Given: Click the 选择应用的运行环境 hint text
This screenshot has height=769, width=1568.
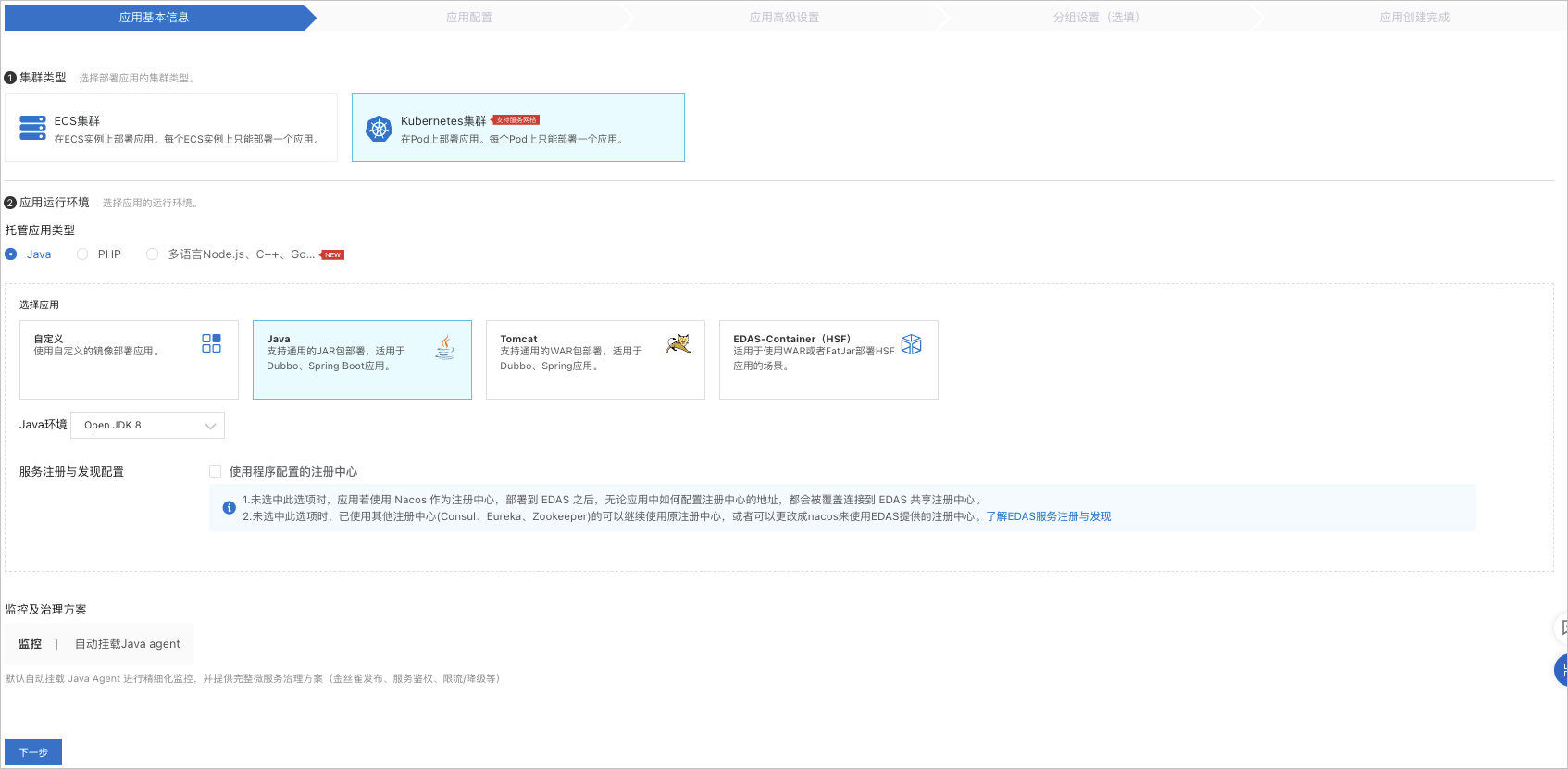Looking at the screenshot, I should 152,204.
